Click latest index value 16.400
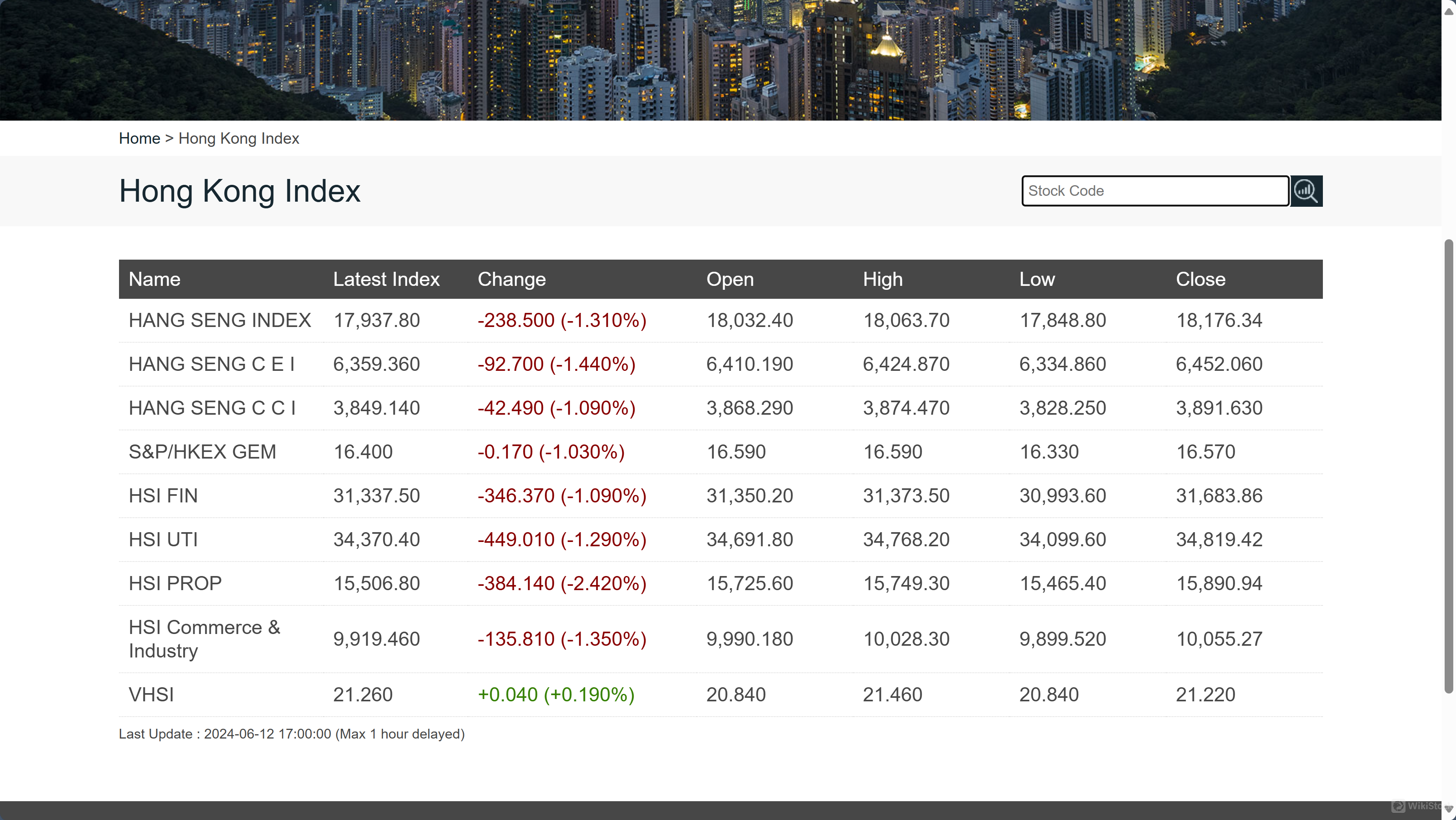Image resolution: width=1456 pixels, height=820 pixels. (x=363, y=452)
